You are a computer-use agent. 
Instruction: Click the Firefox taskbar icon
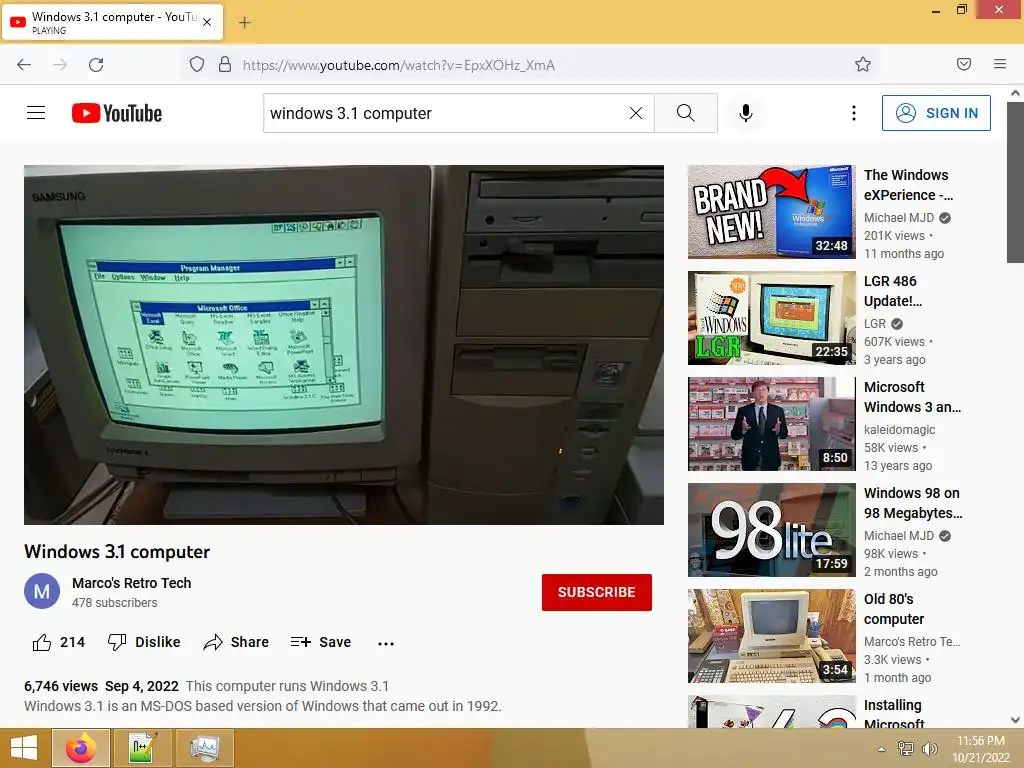(x=80, y=748)
